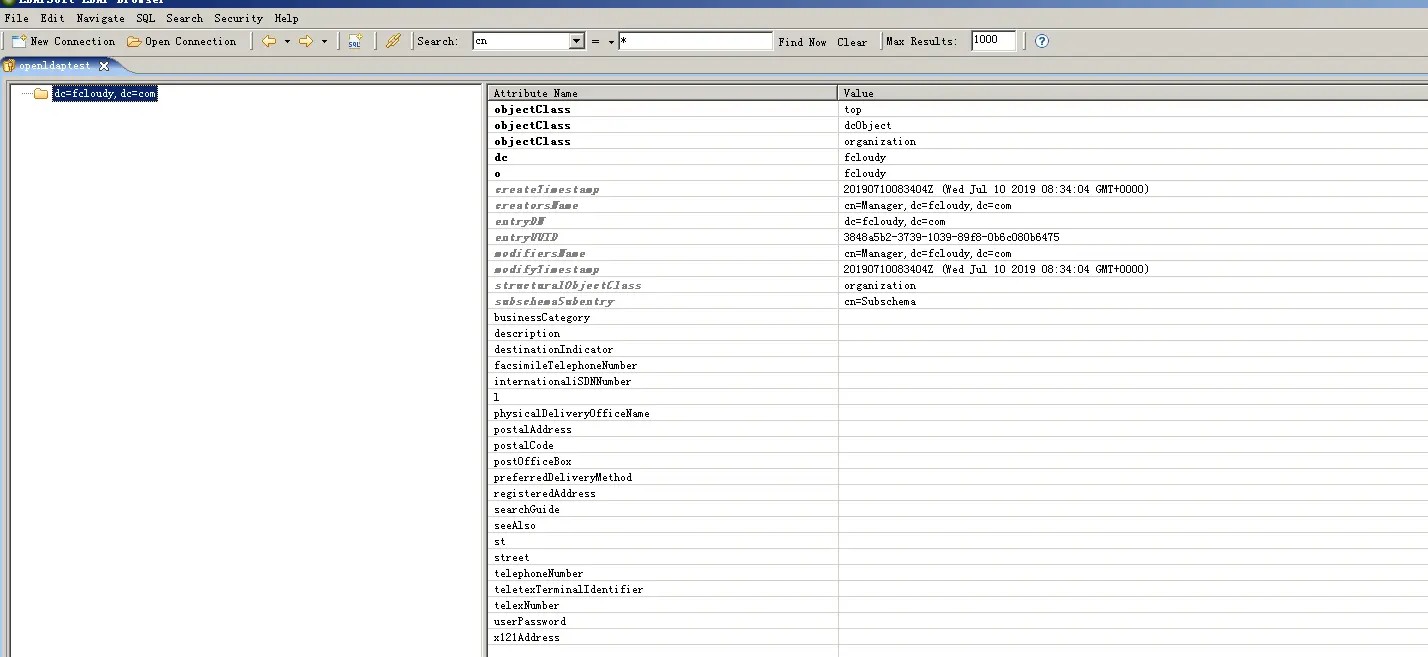The height and width of the screenshot is (657, 1428).
Task: Click the Attribute Name column header
Action: click(535, 93)
